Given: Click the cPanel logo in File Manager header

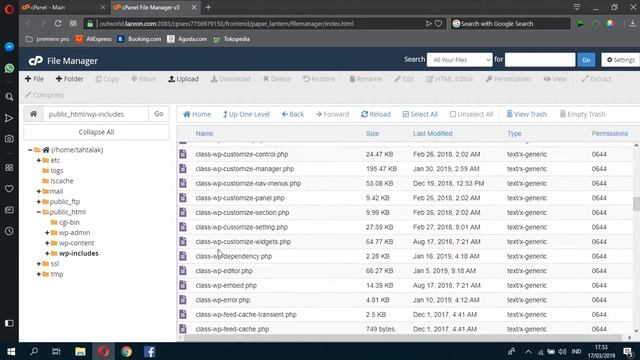Looking at the screenshot, I should tap(36, 61).
